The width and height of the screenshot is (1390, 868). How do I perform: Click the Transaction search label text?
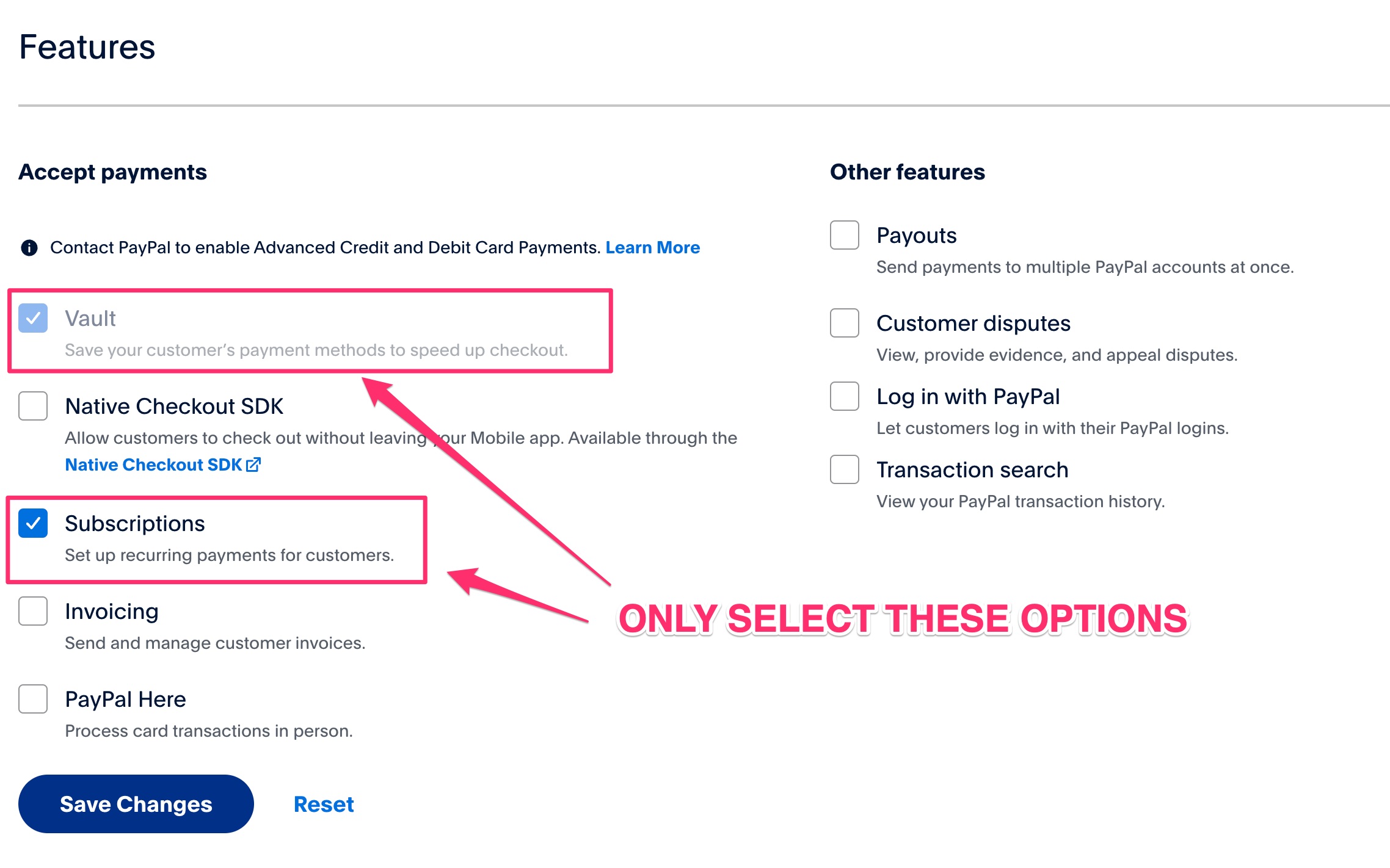(972, 470)
